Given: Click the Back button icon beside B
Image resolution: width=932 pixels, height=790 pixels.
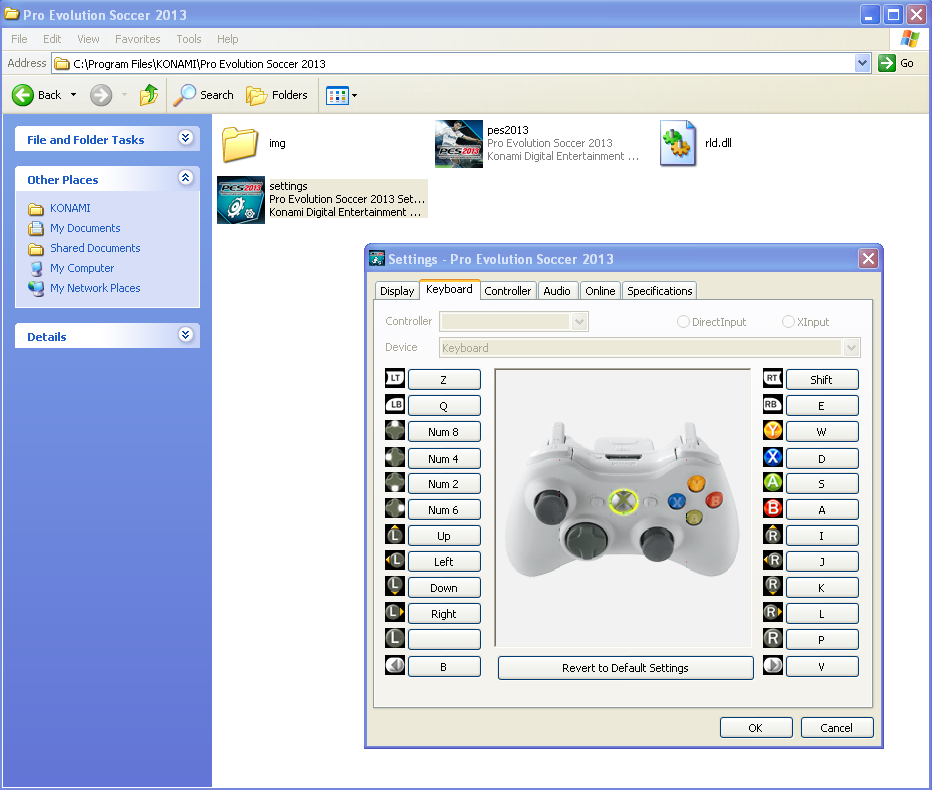Looking at the screenshot, I should pos(395,665).
